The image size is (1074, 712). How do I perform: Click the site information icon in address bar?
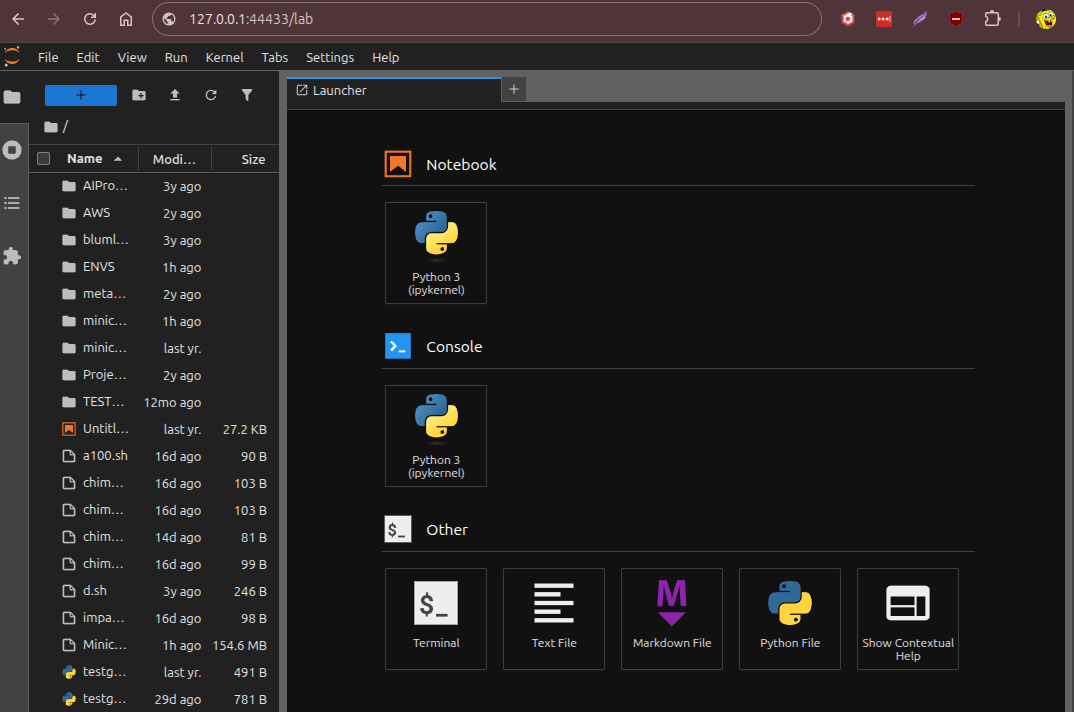click(169, 19)
